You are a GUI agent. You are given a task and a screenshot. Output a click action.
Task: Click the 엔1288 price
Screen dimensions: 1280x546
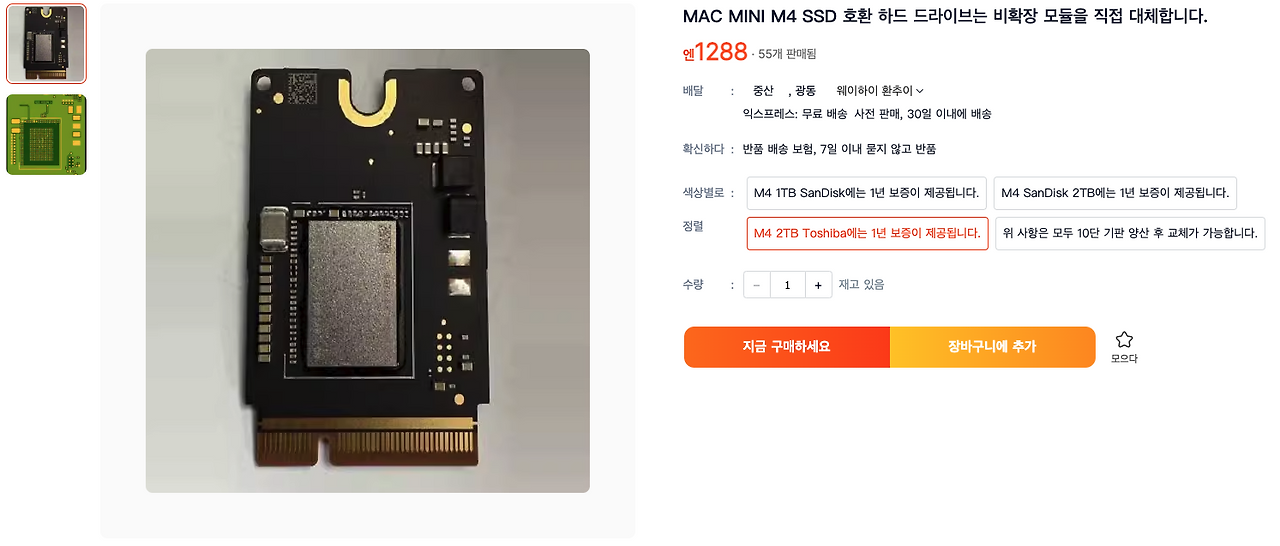715,52
